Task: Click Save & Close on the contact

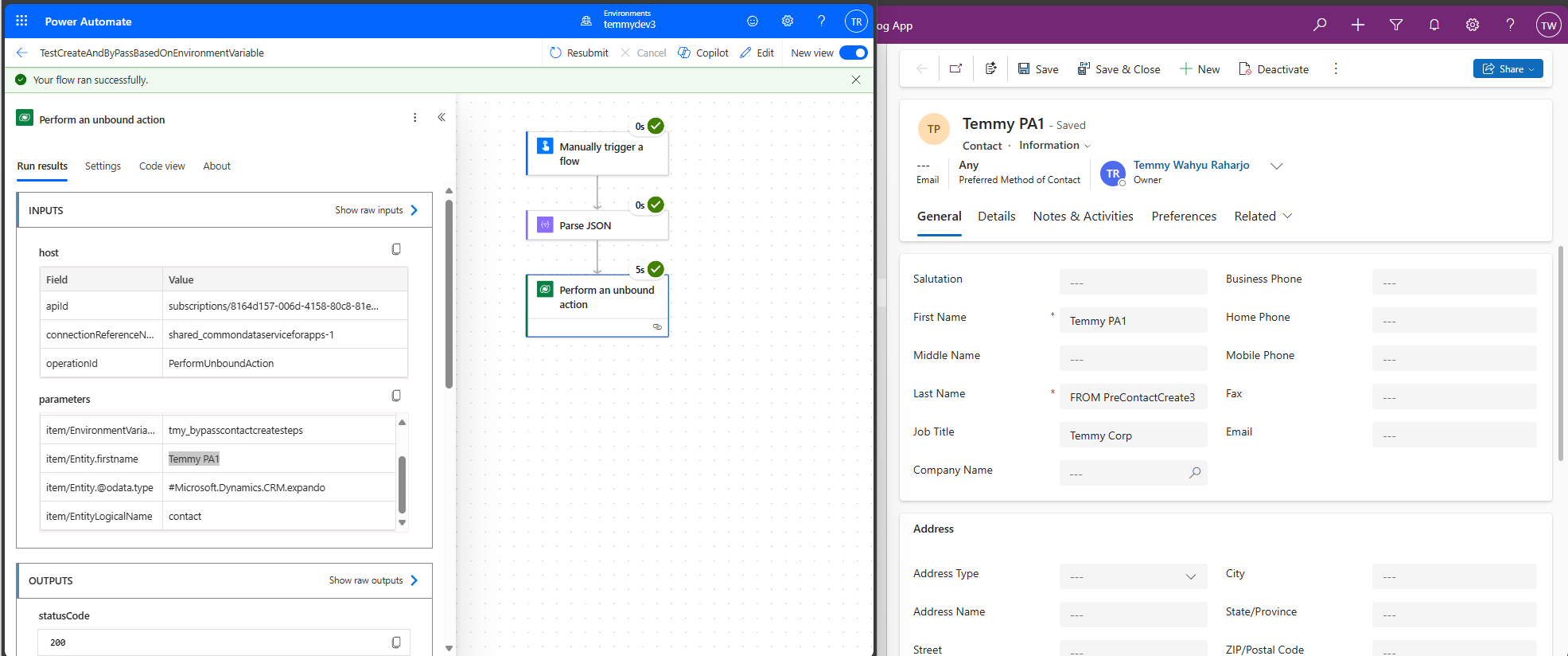Action: 1119,69
